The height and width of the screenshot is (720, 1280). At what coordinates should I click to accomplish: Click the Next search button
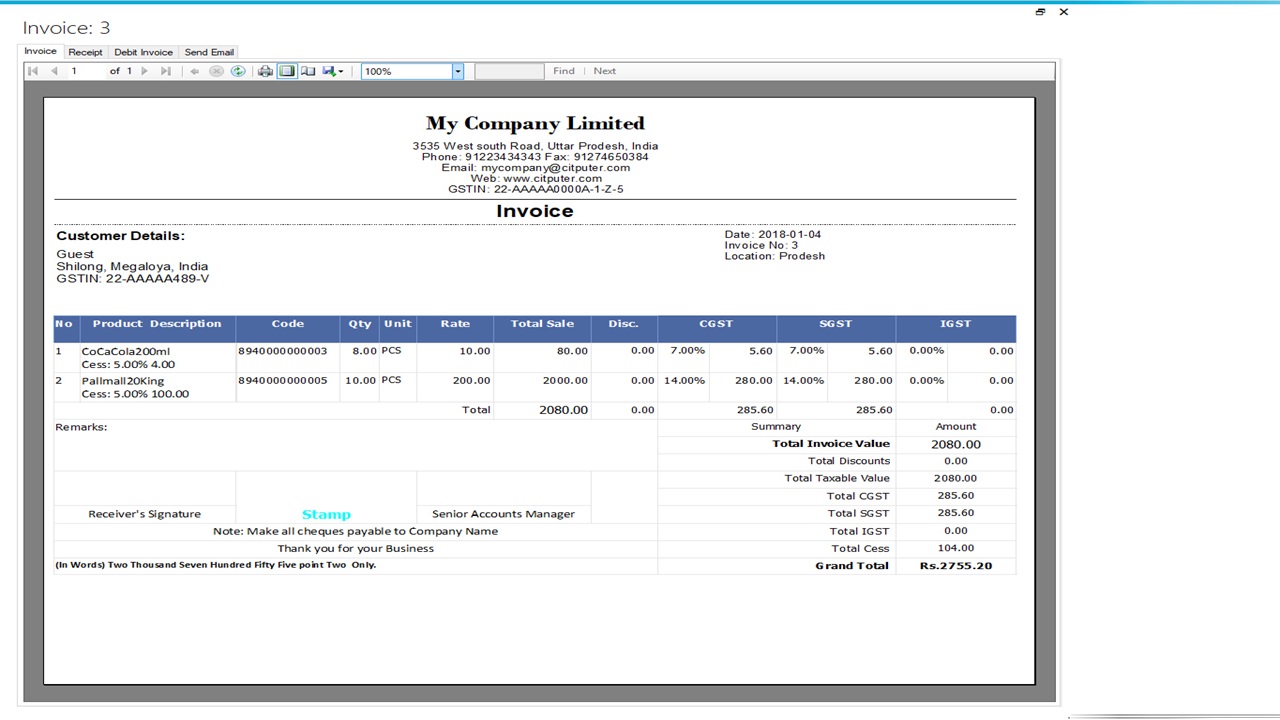tap(604, 70)
